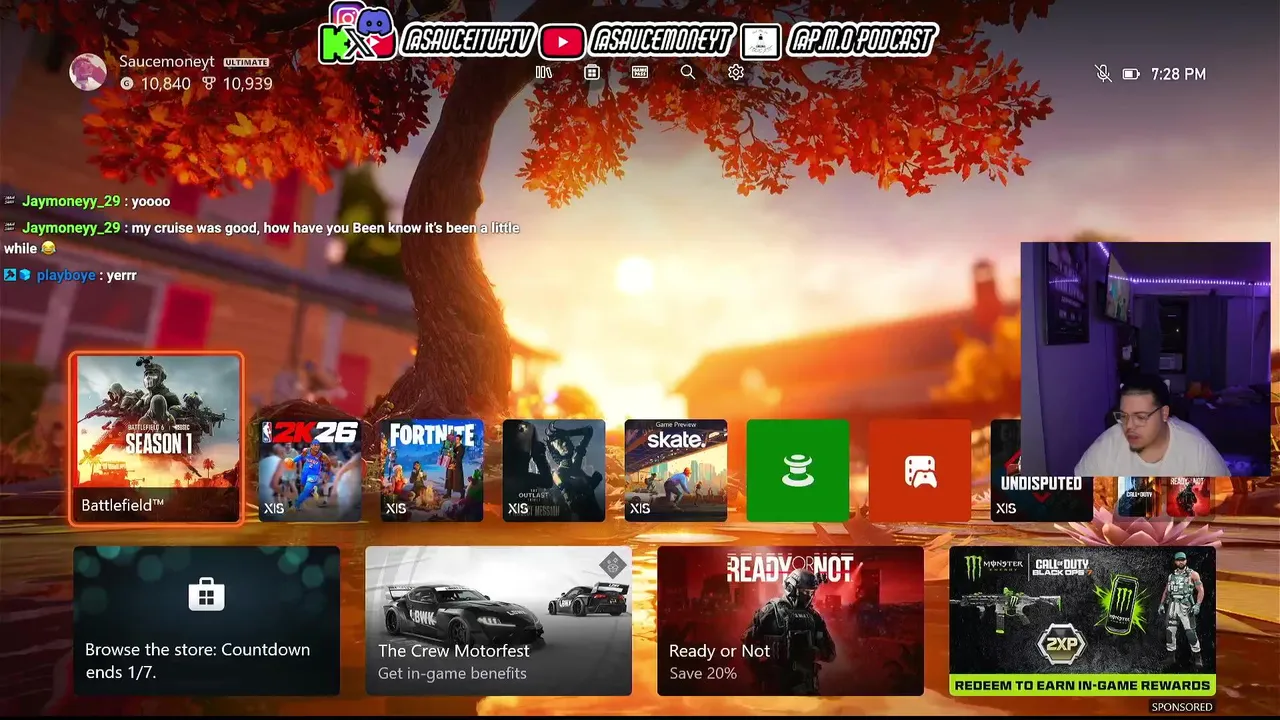
Task: Click the SPONSORED label
Action: pos(1182,707)
